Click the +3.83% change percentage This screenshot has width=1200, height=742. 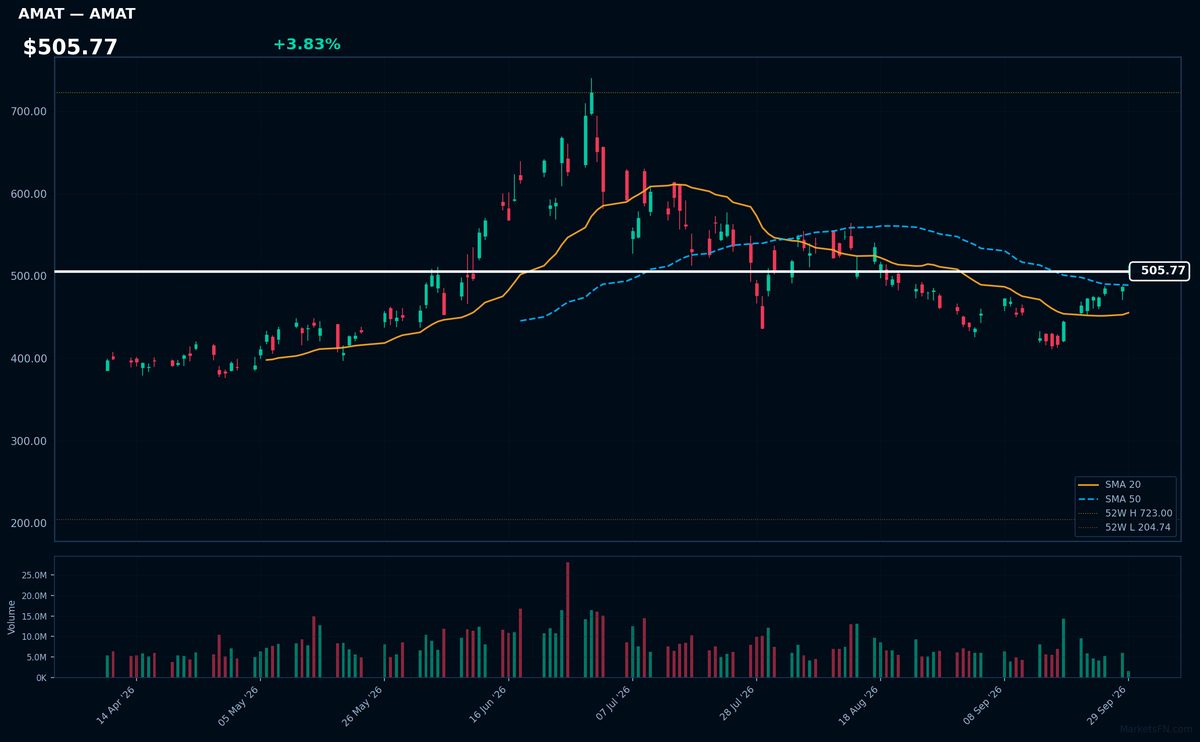307,44
